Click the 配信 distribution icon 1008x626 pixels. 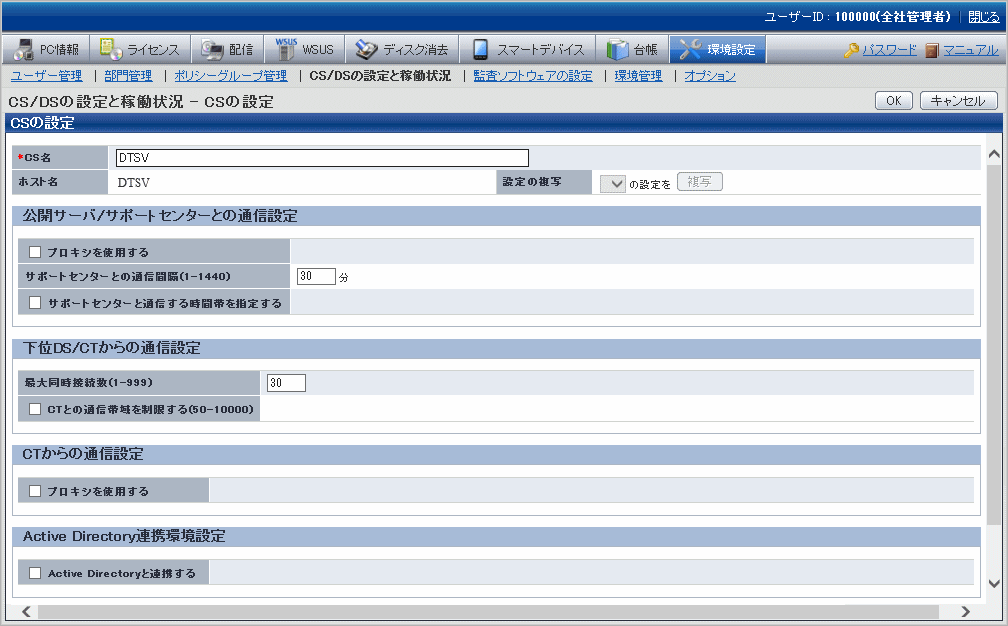click(212, 49)
